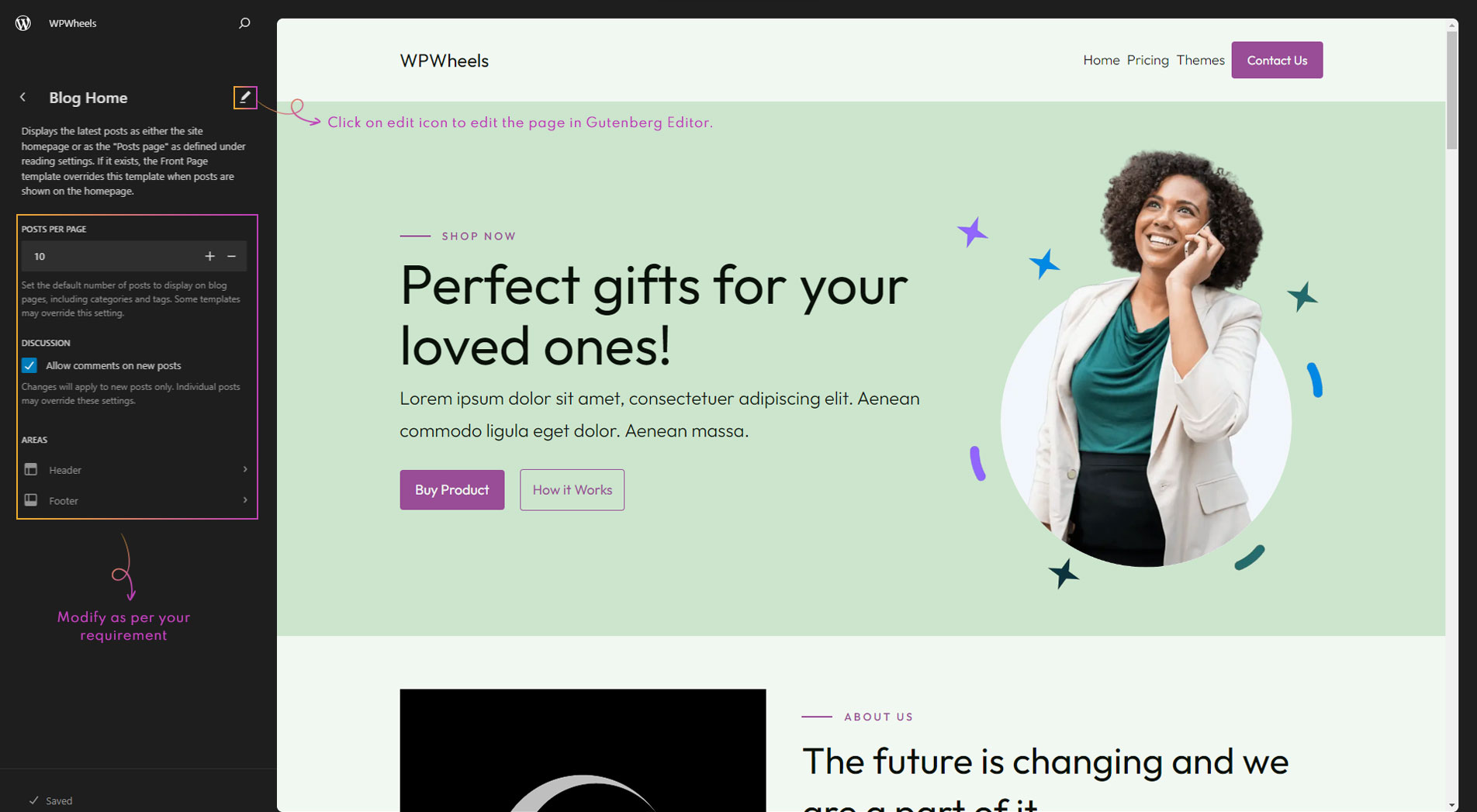The image size is (1477, 812).
Task: Click the Contact Us button
Action: [1277, 60]
